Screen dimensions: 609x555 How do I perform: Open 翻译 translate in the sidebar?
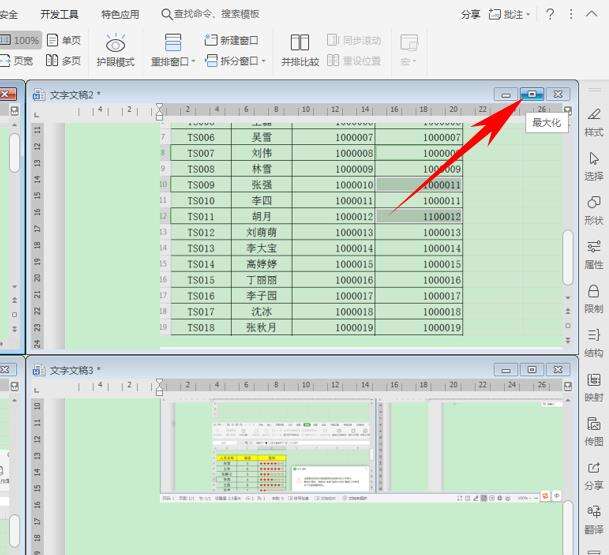click(x=594, y=520)
